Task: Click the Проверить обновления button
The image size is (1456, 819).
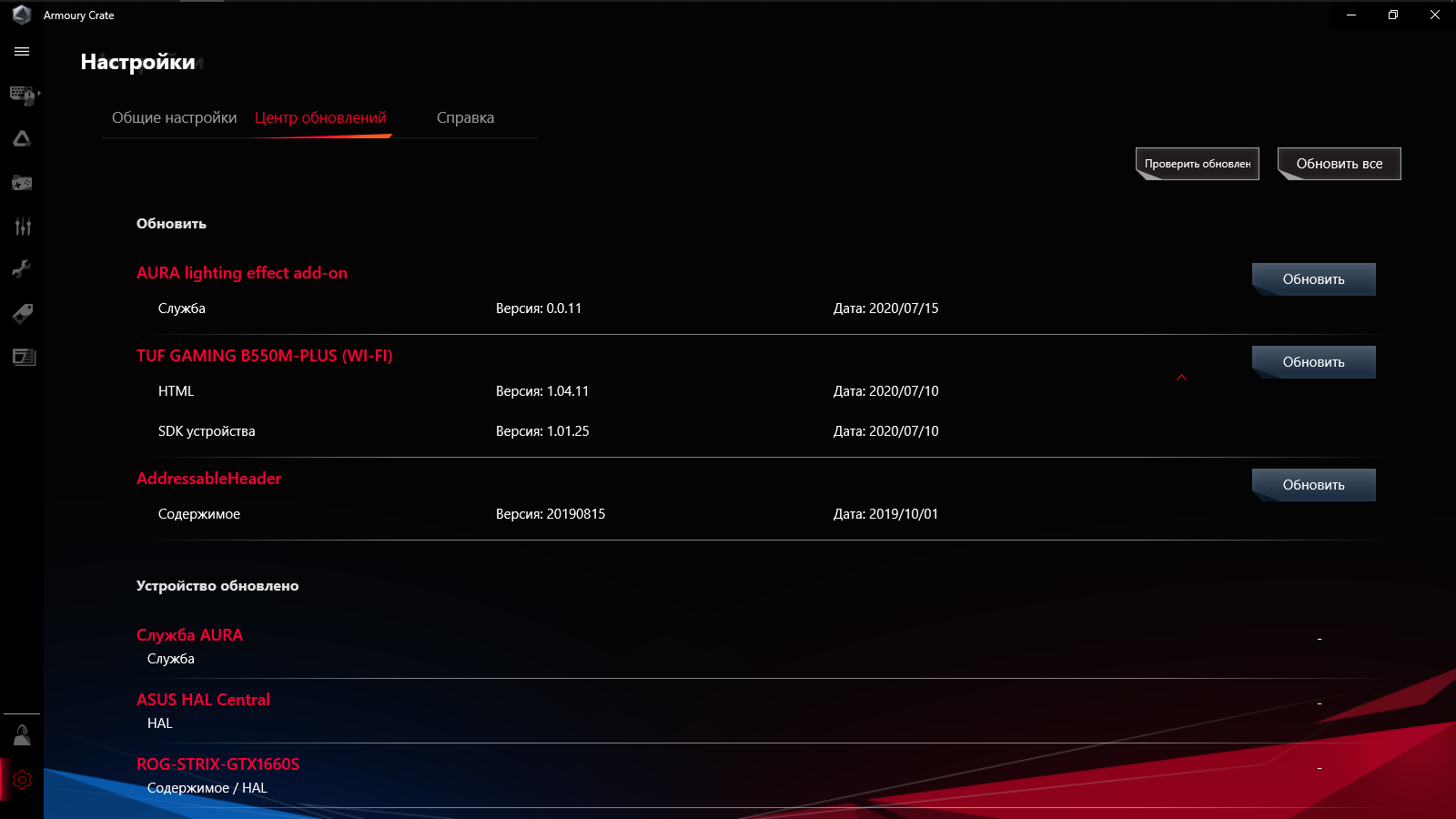Action: tap(1198, 164)
